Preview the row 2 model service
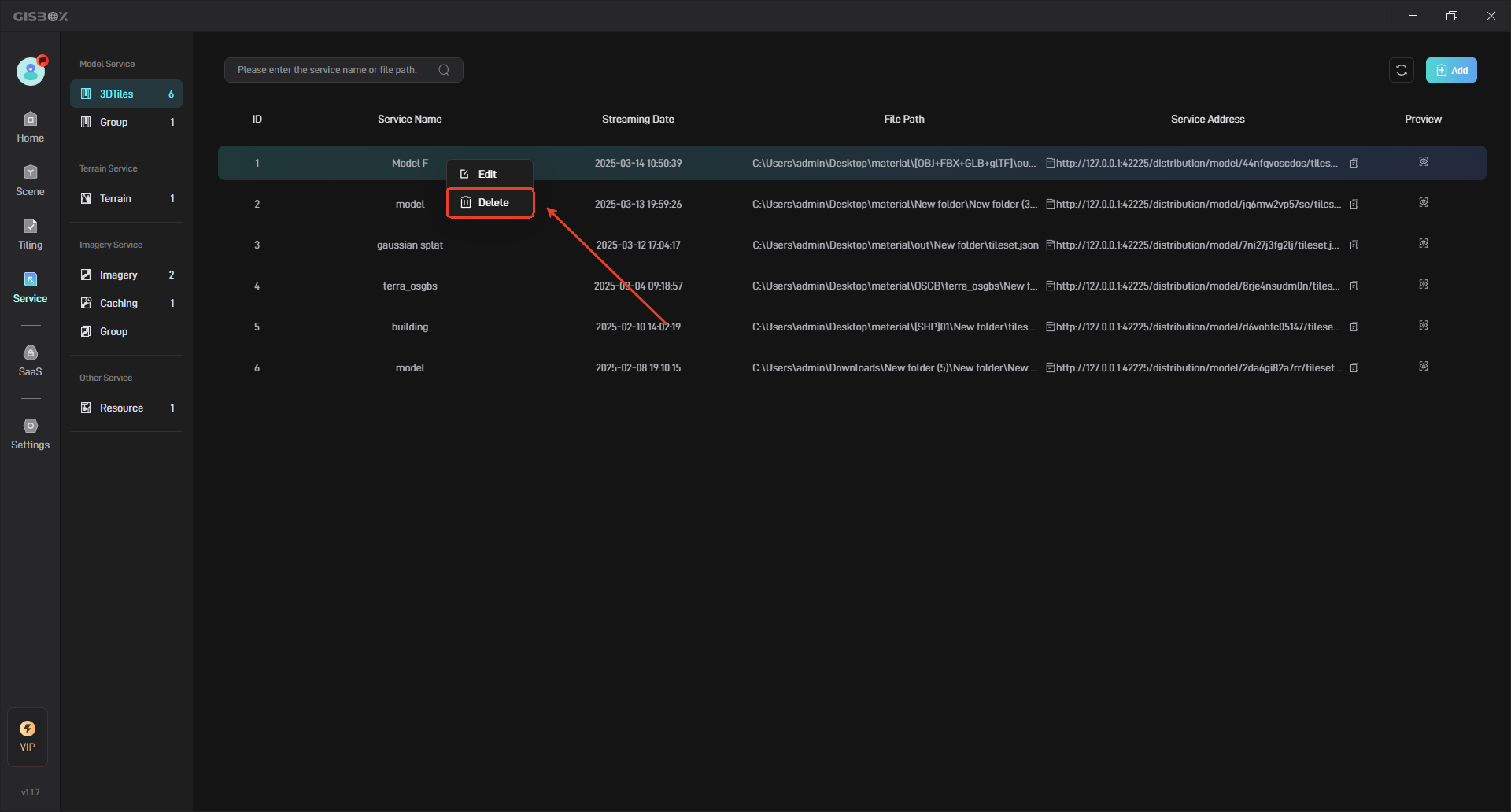The height and width of the screenshot is (812, 1511). 1424,202
